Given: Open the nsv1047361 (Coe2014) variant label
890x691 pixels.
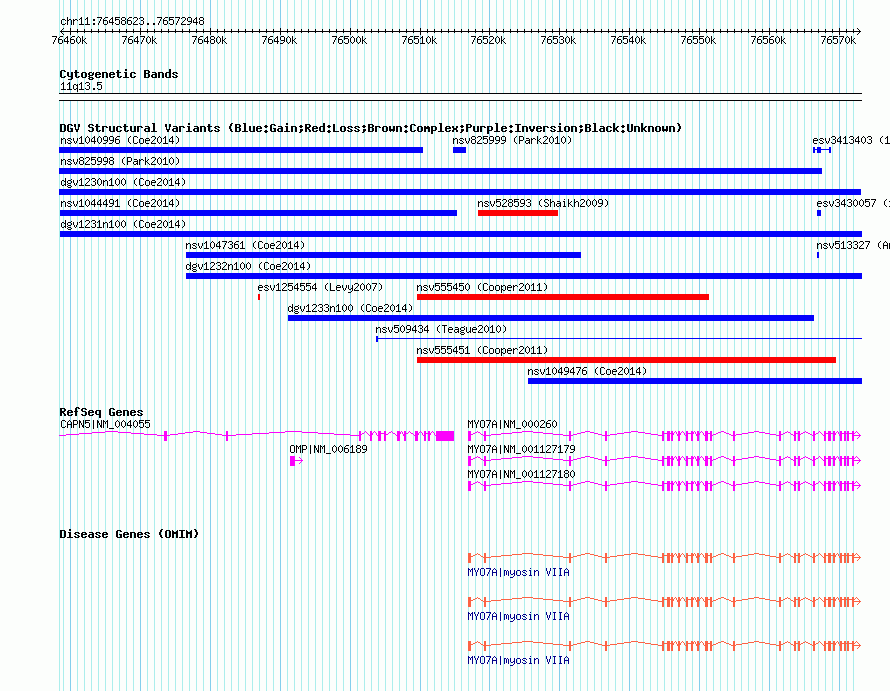Looking at the screenshot, I should click(x=245, y=245).
